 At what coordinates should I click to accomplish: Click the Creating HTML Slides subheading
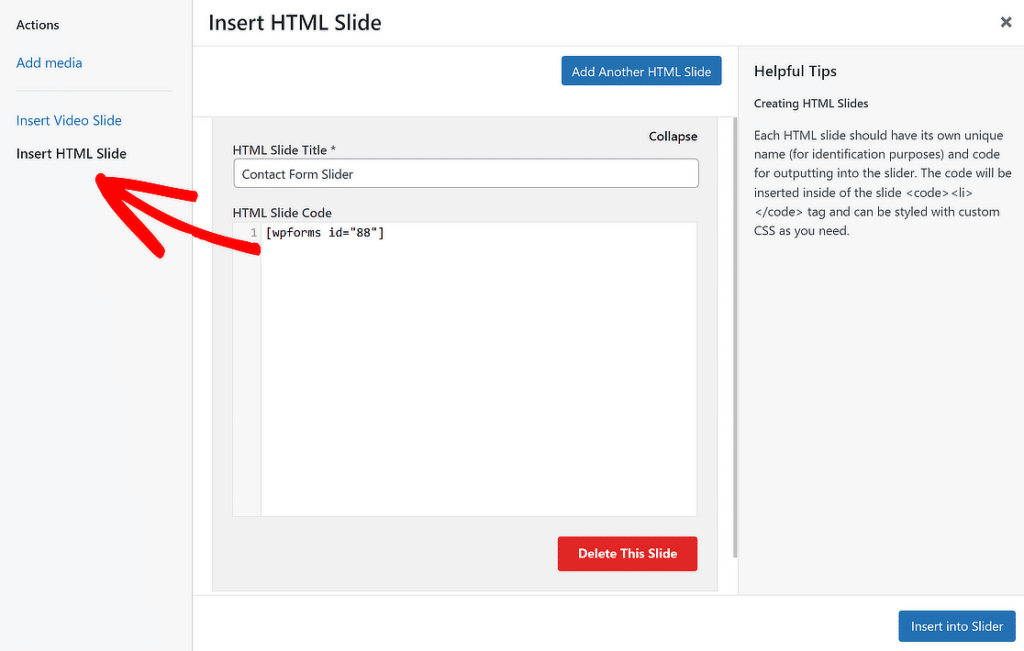point(813,103)
